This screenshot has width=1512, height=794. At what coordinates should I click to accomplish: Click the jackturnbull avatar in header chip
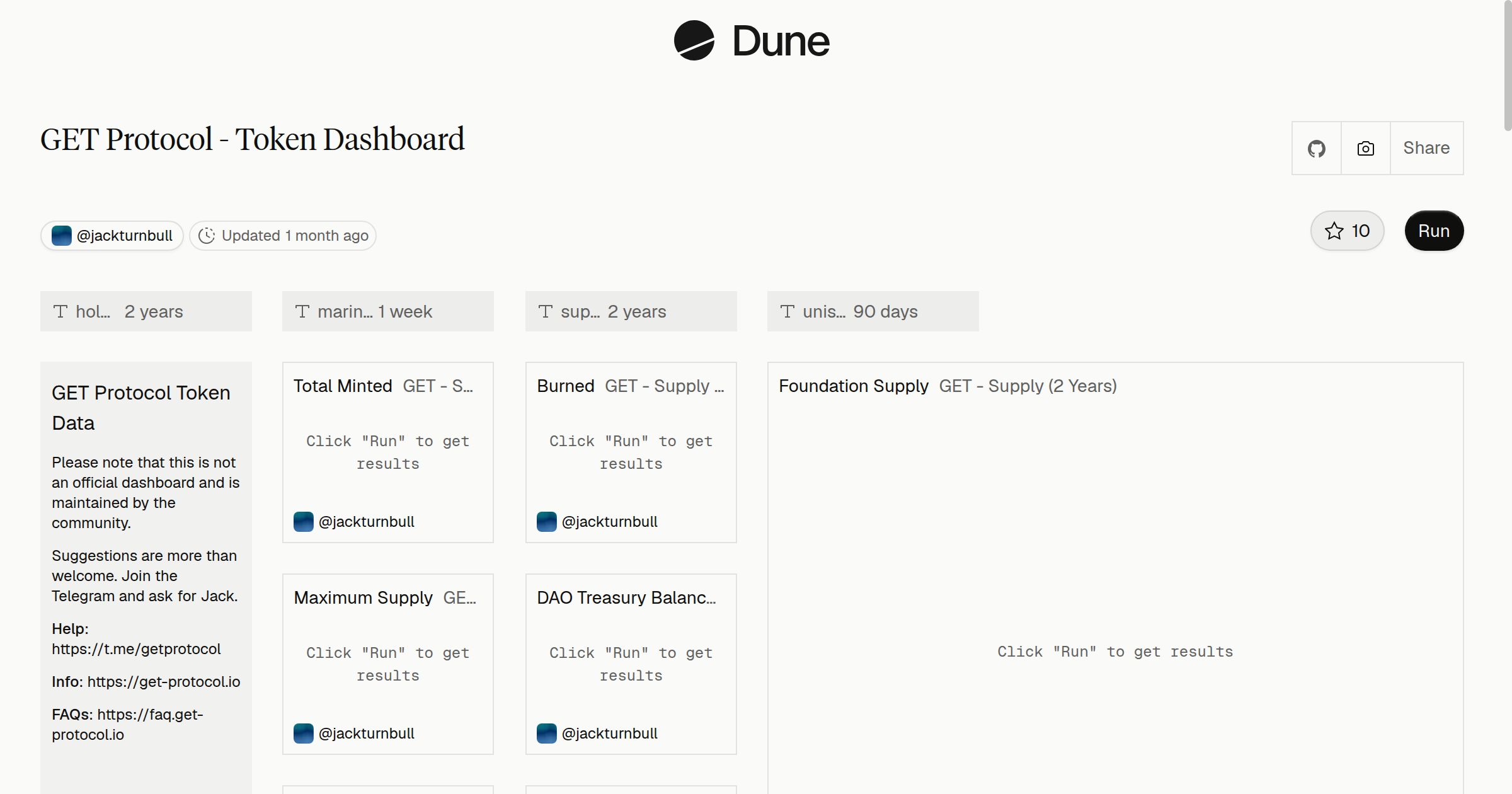tap(61, 236)
